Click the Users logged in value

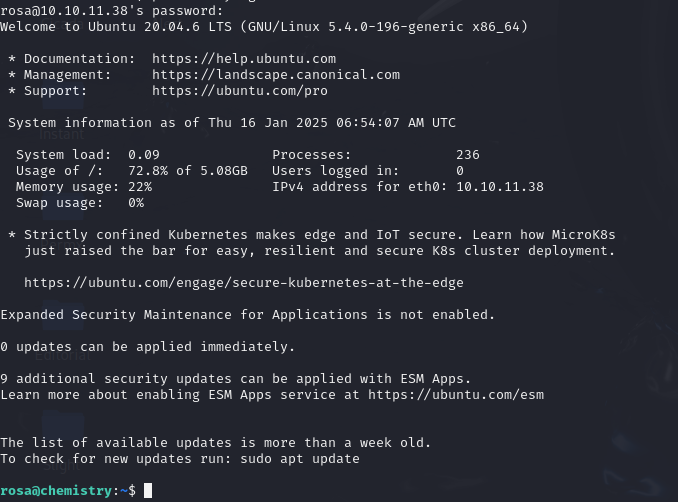(x=460, y=171)
